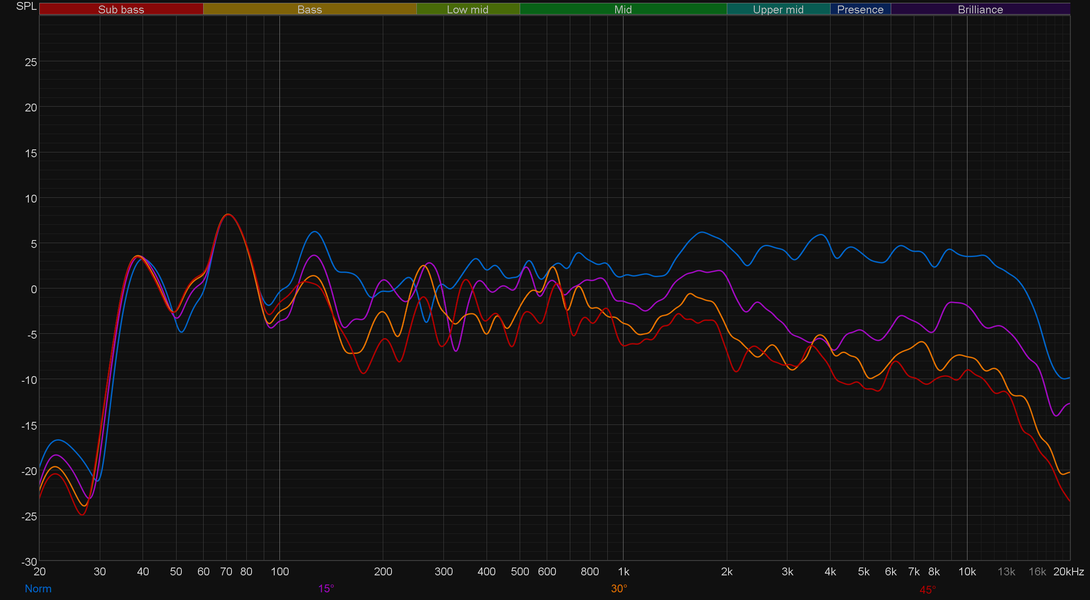Toggle the purple 15° curve legend
This screenshot has width=1090, height=600.
[x=326, y=589]
